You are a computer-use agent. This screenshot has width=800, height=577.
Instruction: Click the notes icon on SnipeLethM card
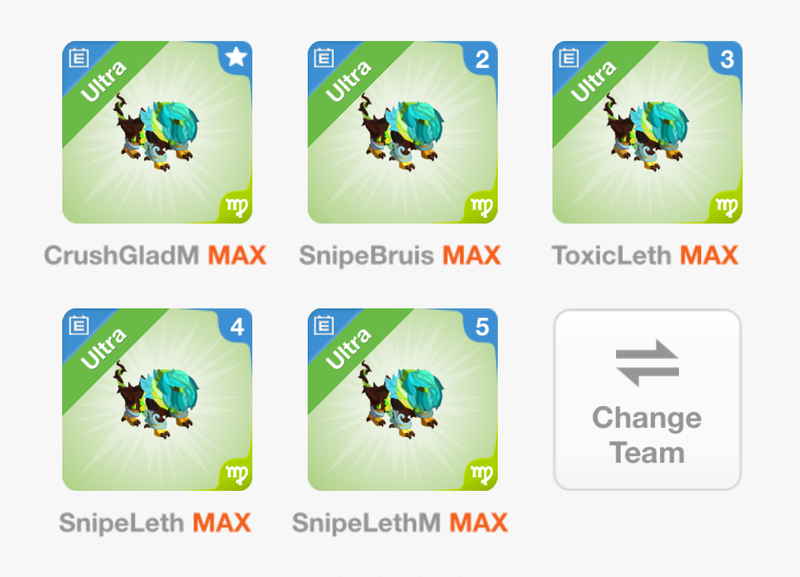pyautogui.click(x=324, y=325)
